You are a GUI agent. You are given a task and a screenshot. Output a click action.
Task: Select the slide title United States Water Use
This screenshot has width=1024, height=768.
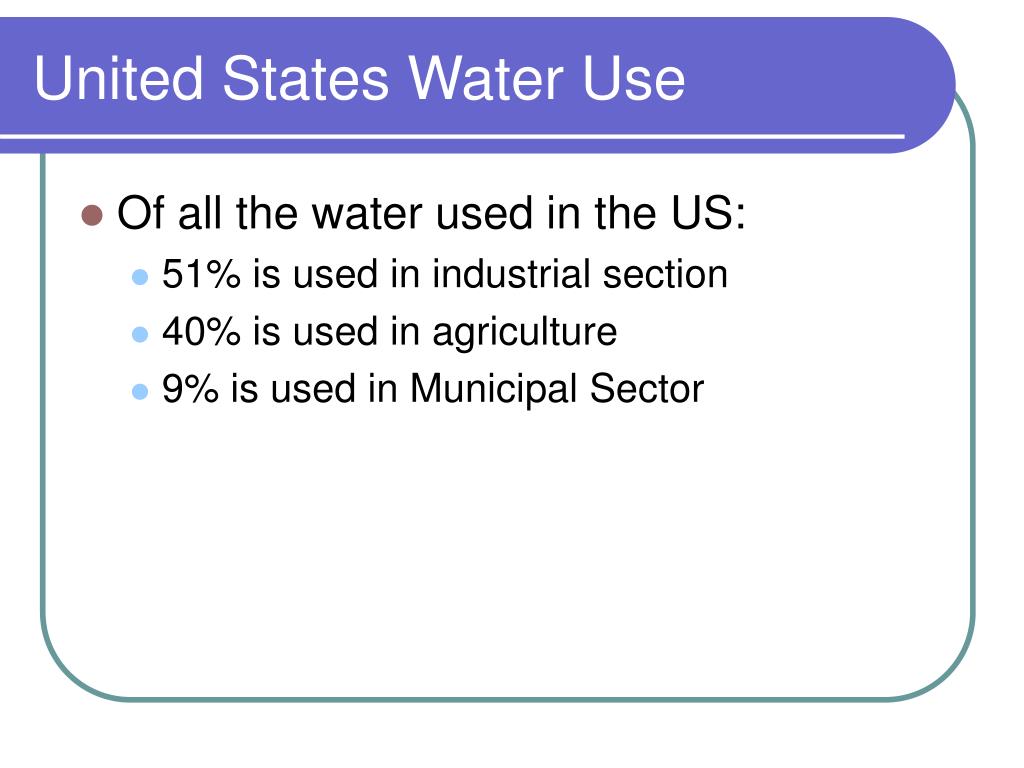359,78
